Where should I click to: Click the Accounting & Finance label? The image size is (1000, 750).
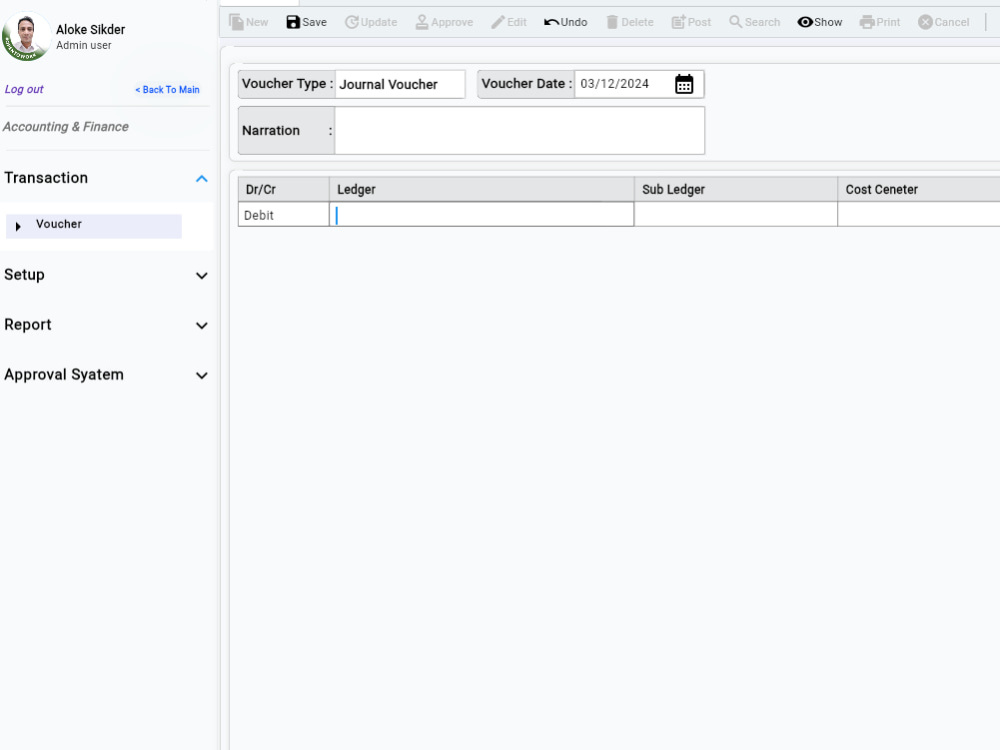point(66,127)
